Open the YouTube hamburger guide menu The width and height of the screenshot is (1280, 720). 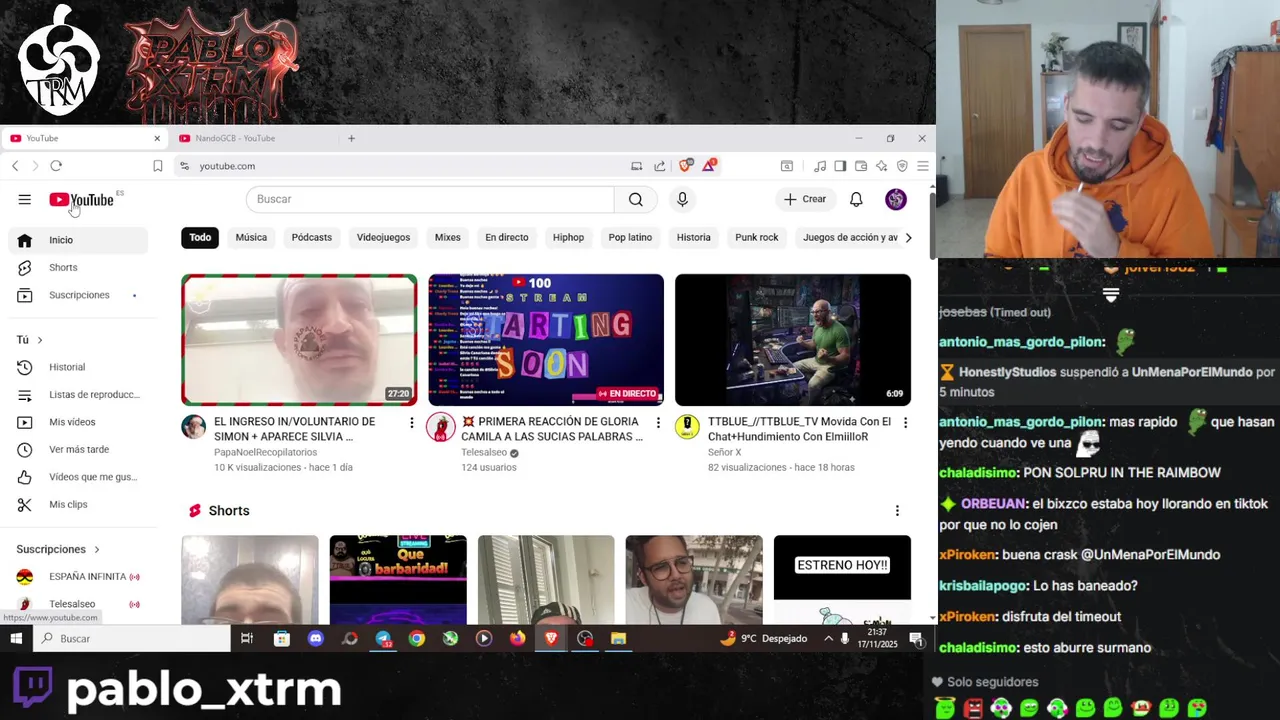coord(24,200)
